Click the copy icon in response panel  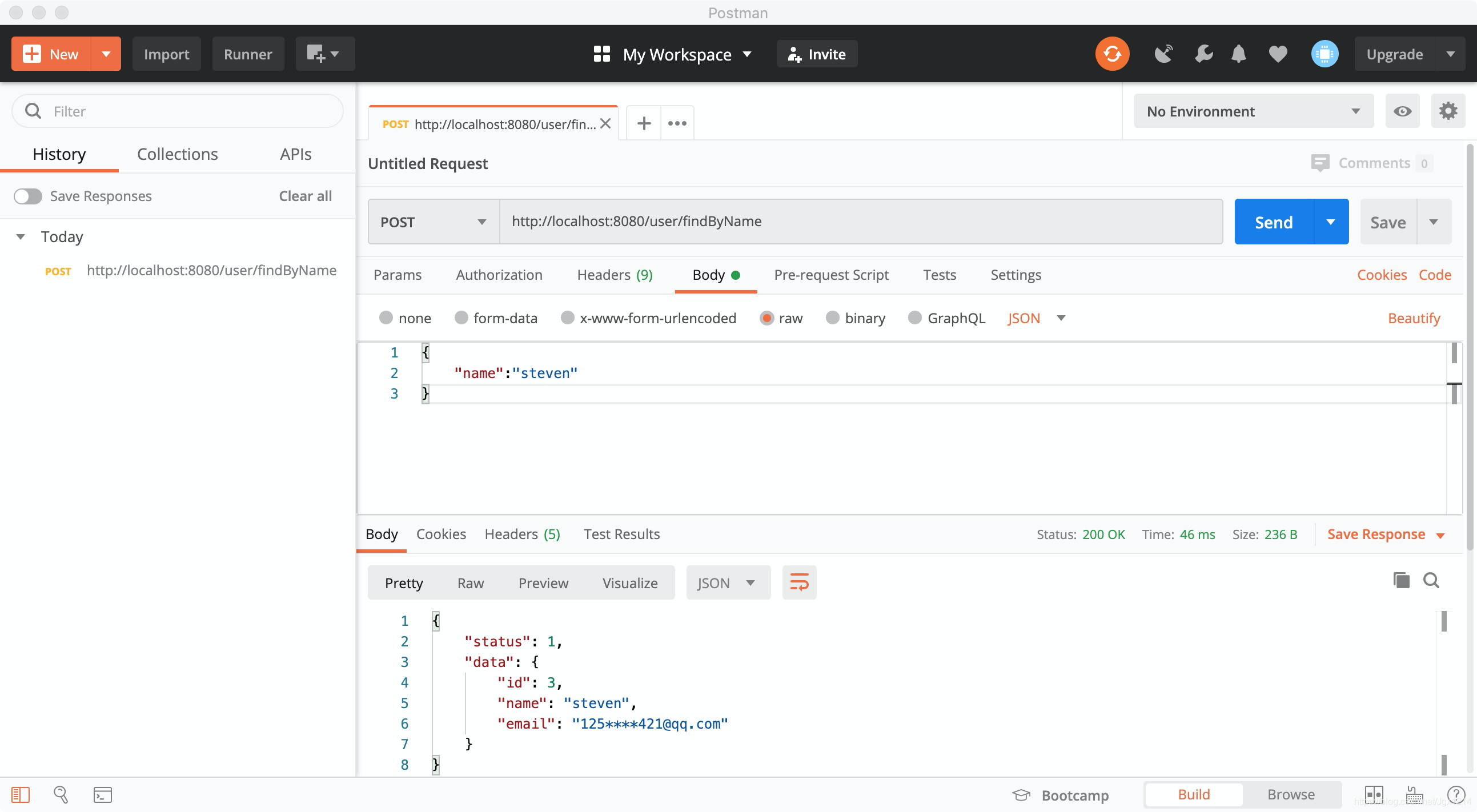1401,580
